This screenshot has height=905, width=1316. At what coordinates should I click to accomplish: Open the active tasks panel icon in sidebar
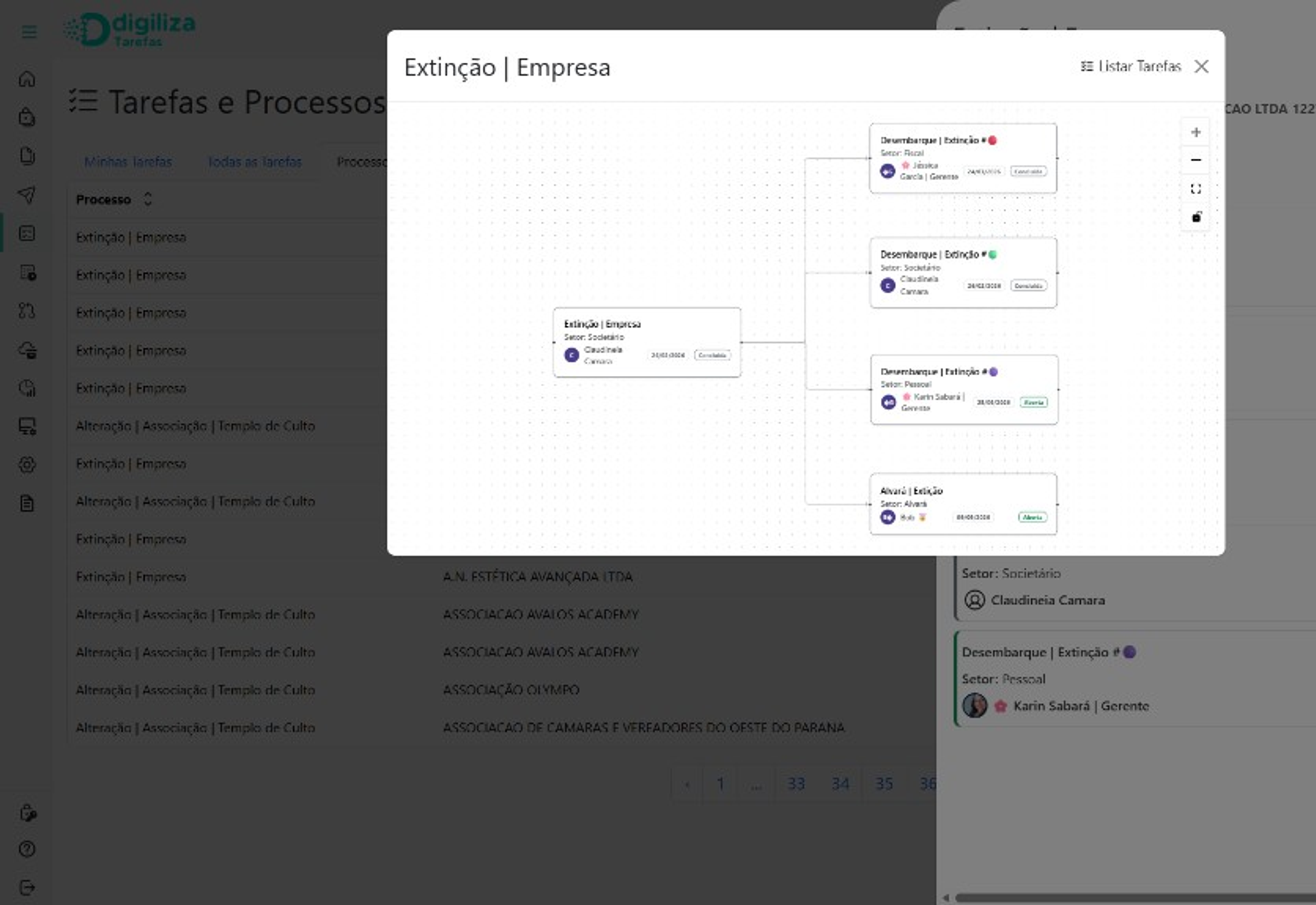click(27, 233)
